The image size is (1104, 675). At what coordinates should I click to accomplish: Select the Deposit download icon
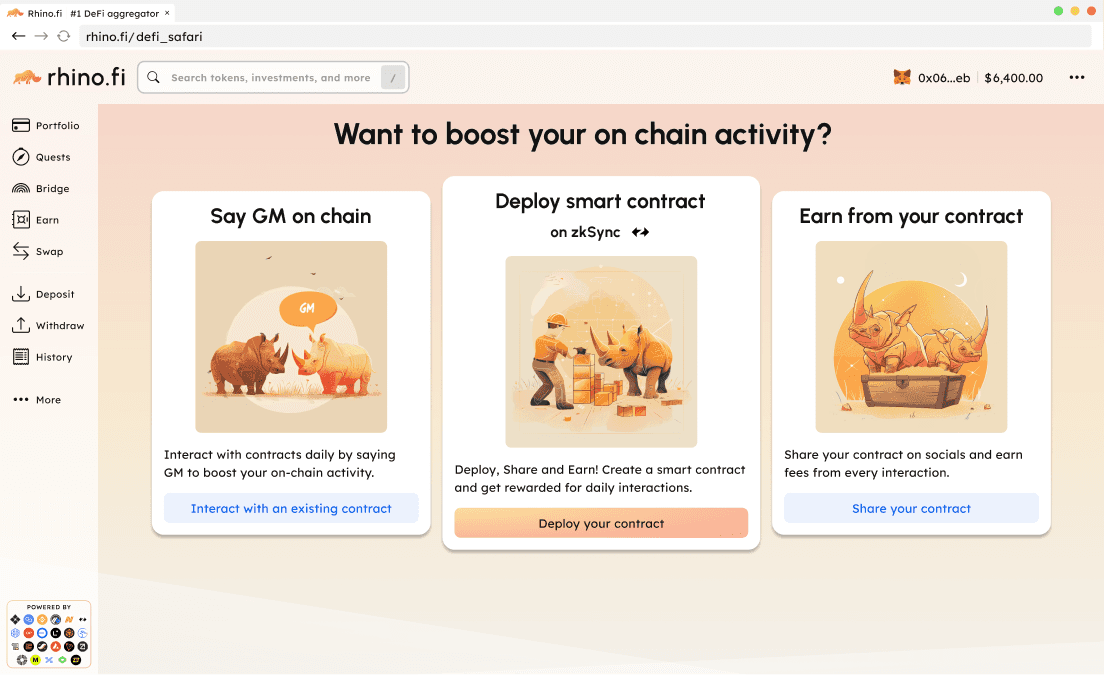coord(20,294)
